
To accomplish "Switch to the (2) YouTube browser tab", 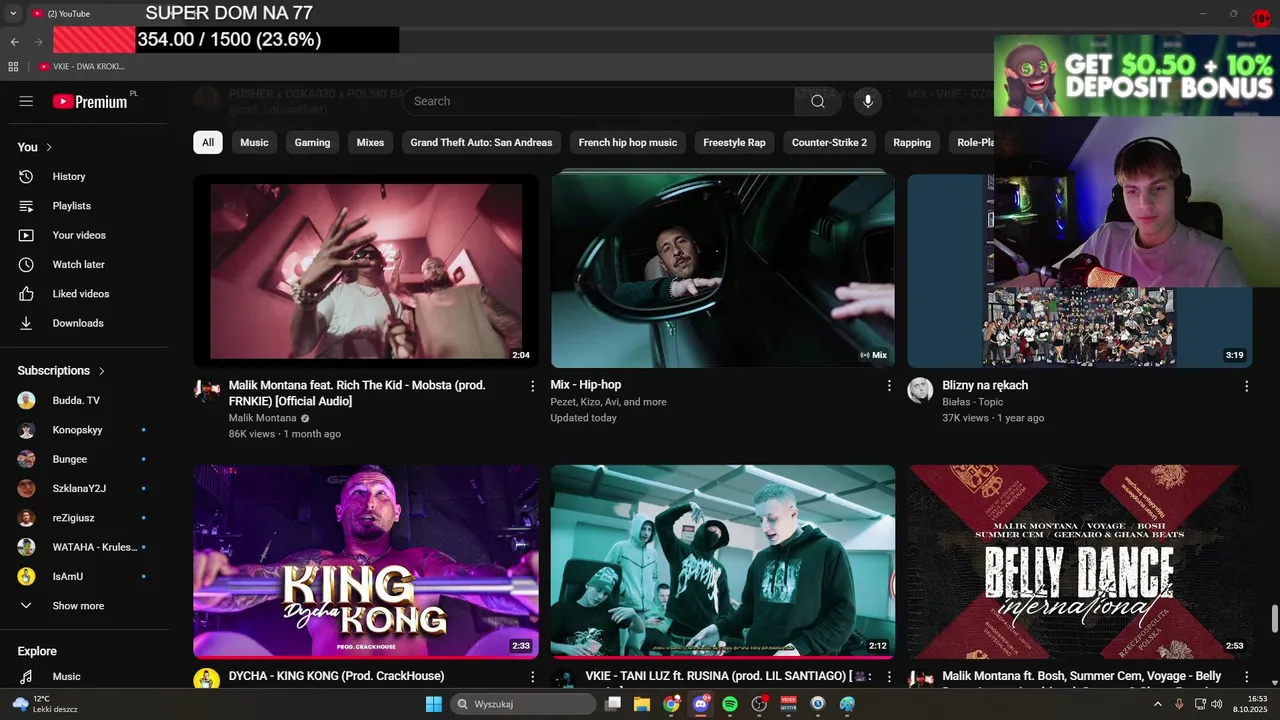I will click(68, 14).
